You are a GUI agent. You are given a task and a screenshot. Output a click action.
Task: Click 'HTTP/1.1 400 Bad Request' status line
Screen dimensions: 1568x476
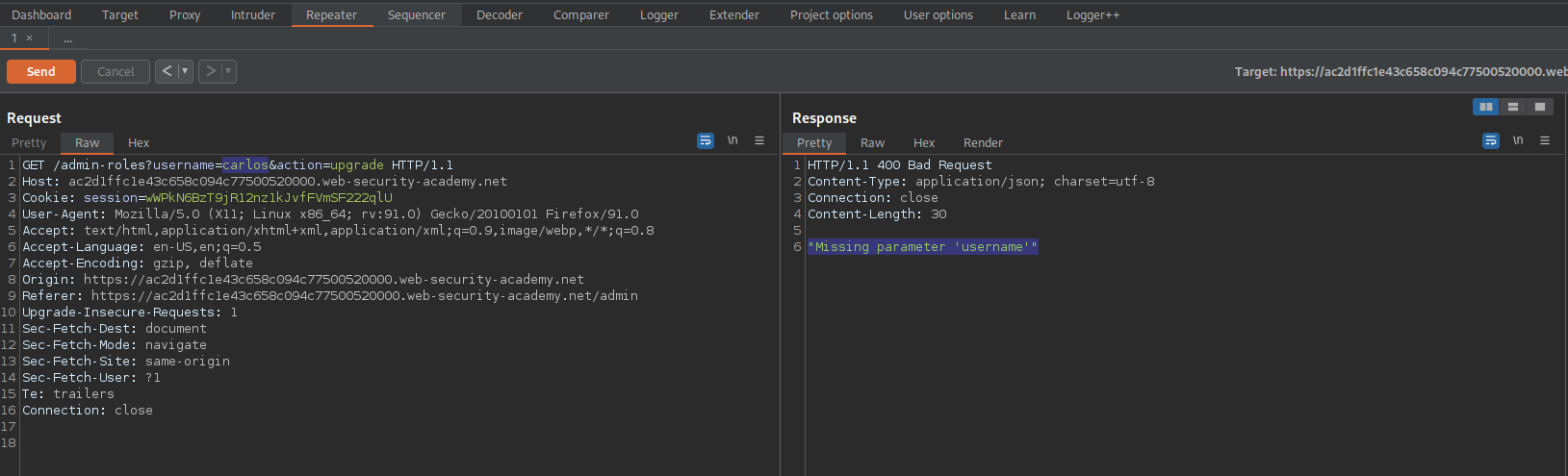(x=899, y=164)
